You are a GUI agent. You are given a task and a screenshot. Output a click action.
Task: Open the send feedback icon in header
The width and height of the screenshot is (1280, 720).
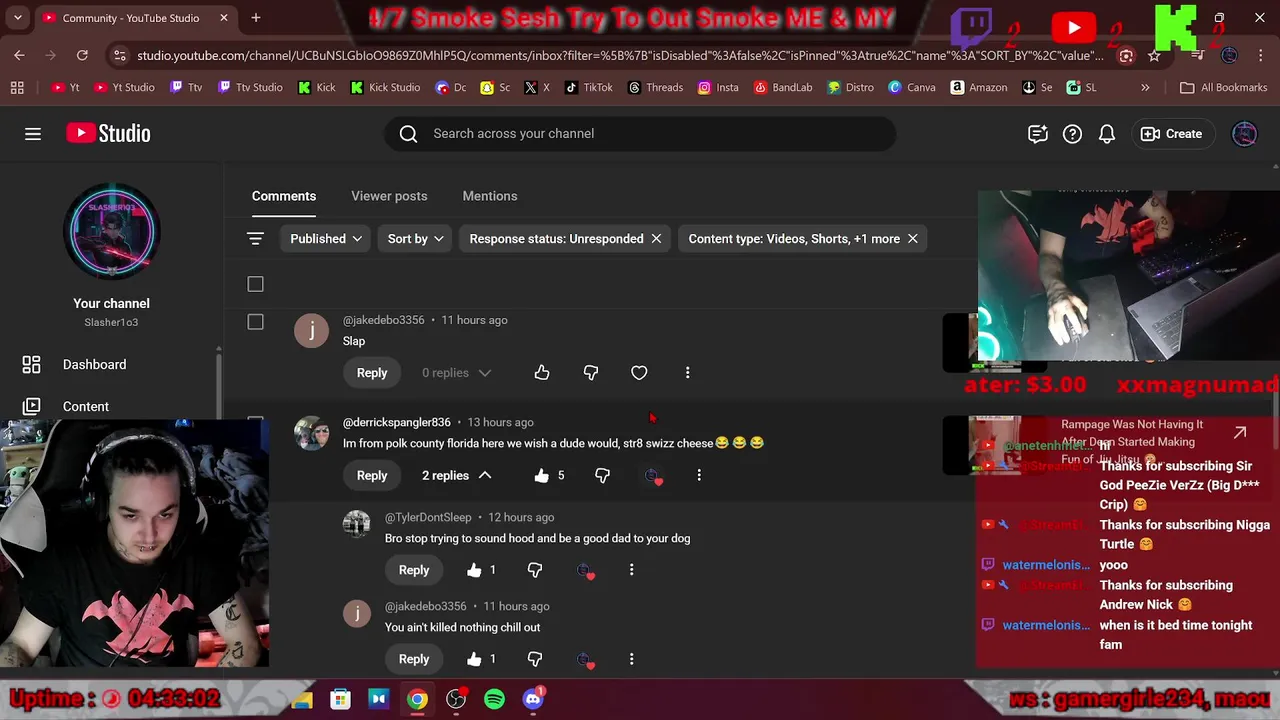[1038, 134]
